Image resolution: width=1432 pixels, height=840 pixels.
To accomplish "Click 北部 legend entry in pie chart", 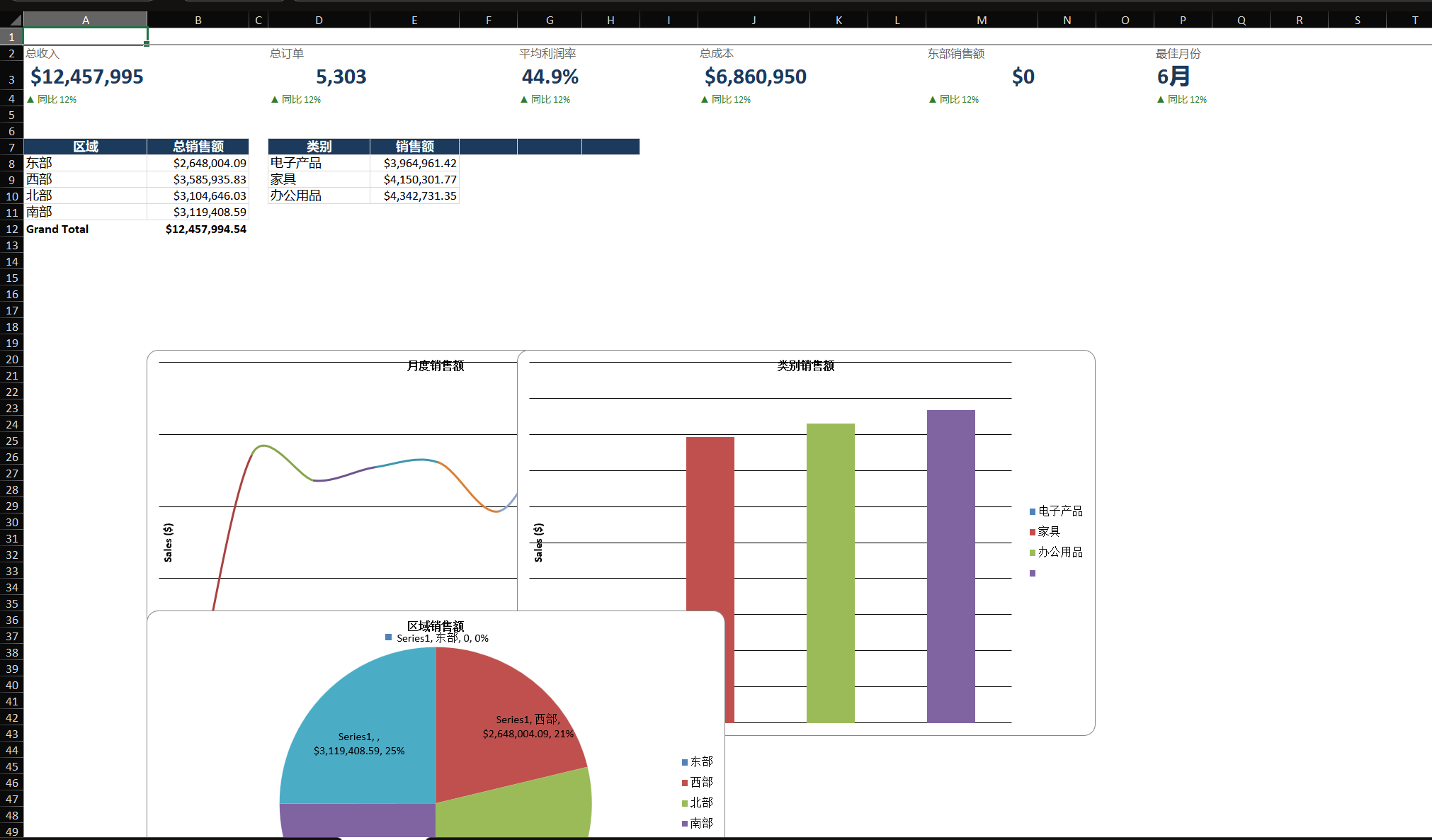I will point(697,803).
